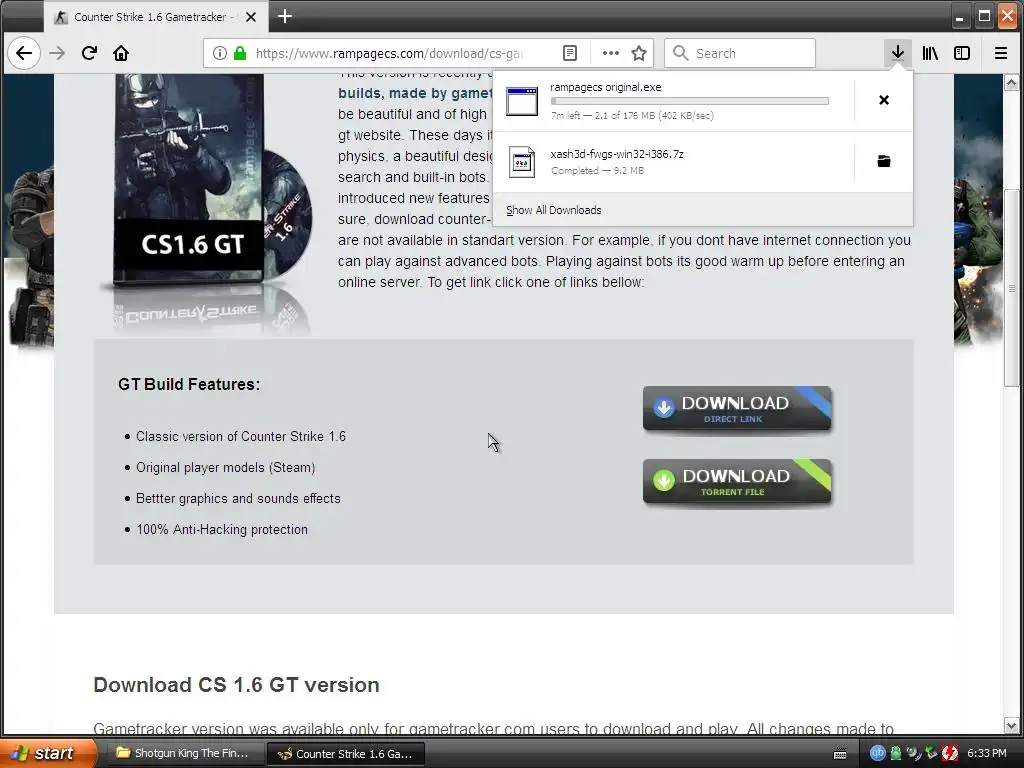Click the Download Torrent File button

tap(737, 482)
